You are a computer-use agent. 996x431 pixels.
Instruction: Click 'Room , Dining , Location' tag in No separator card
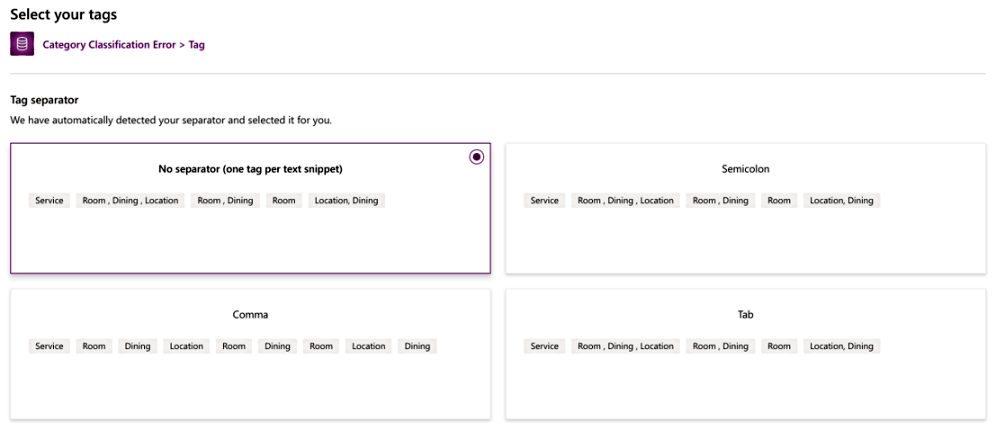pyautogui.click(x=131, y=201)
